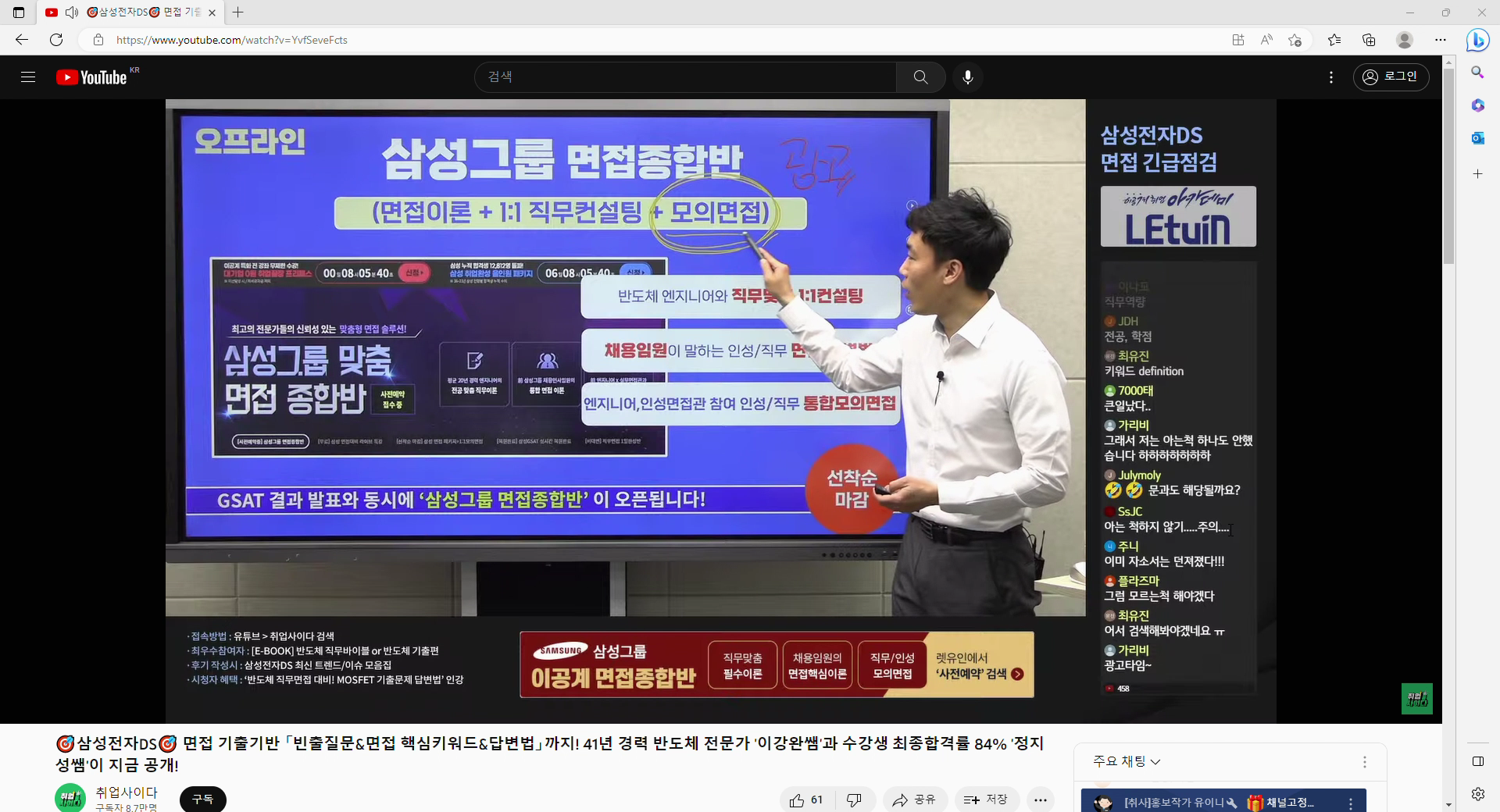Open Edge Settings and more menu
The height and width of the screenshot is (812, 1500).
pyautogui.click(x=1441, y=40)
